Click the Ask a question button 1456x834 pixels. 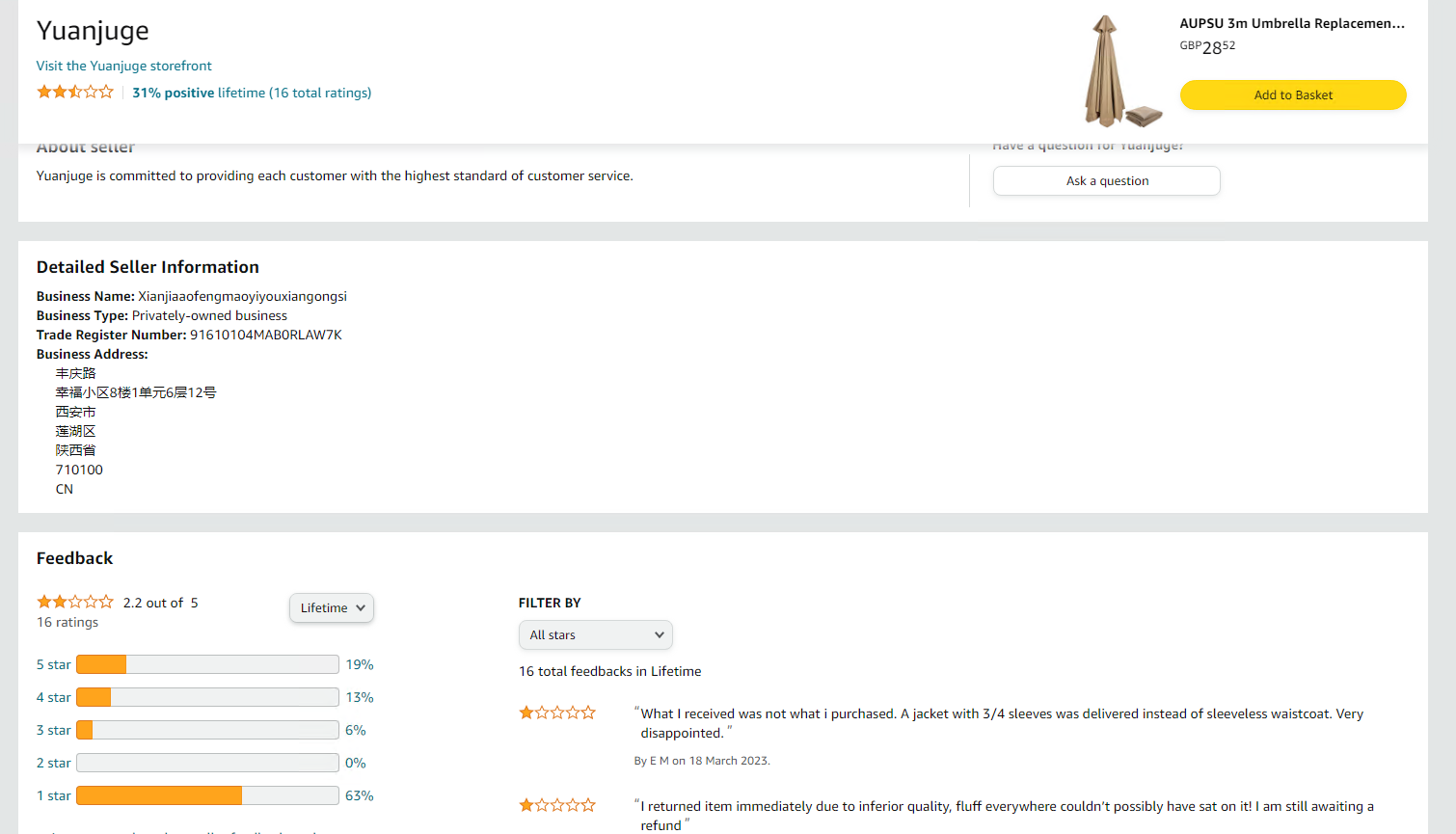point(1107,180)
